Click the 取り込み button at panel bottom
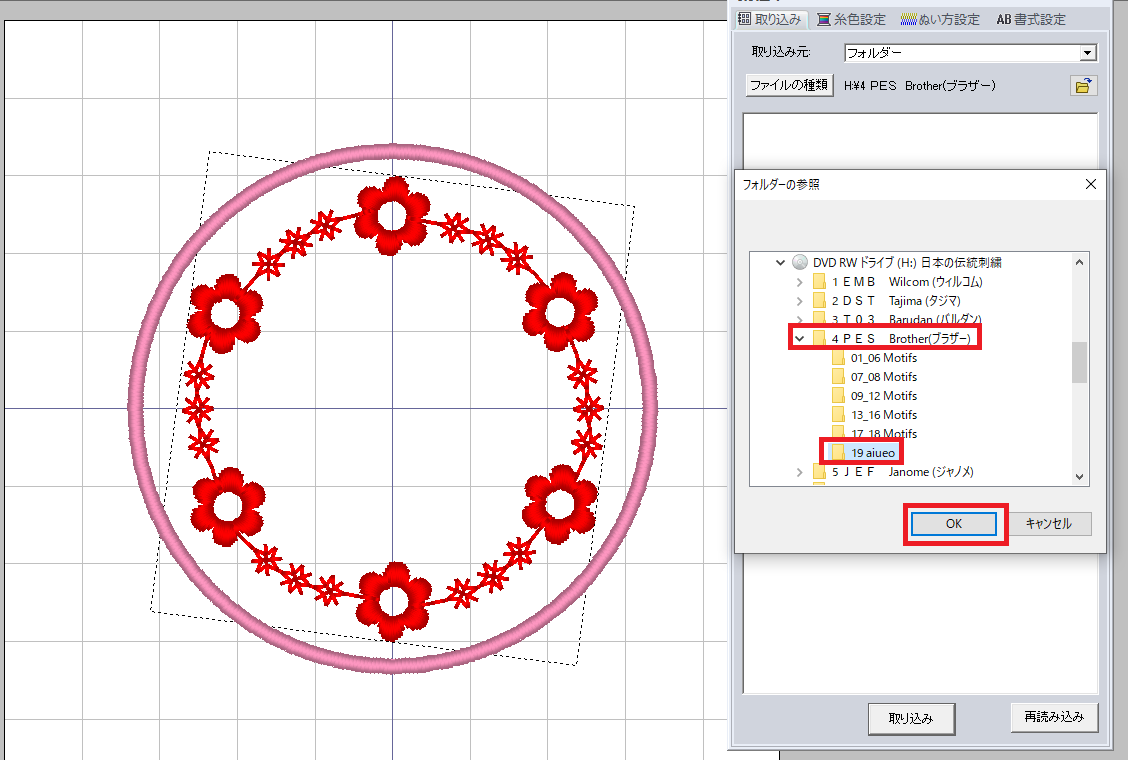The height and width of the screenshot is (760, 1128). tap(911, 718)
